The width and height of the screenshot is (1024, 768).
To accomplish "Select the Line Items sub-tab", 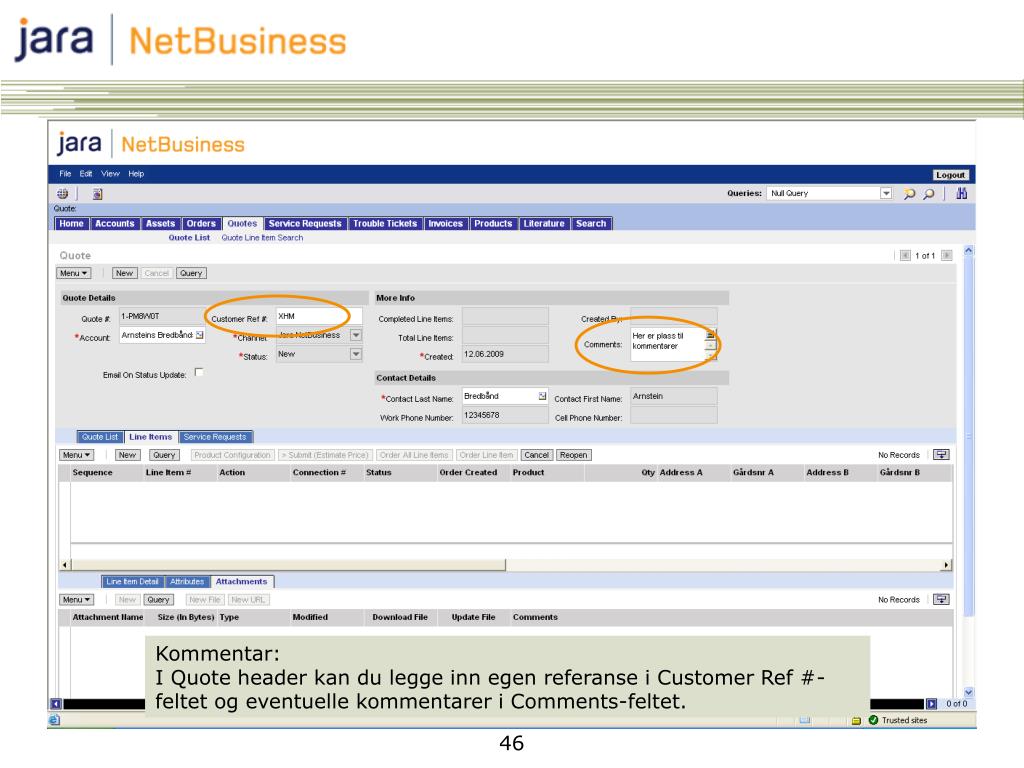I will 150,437.
